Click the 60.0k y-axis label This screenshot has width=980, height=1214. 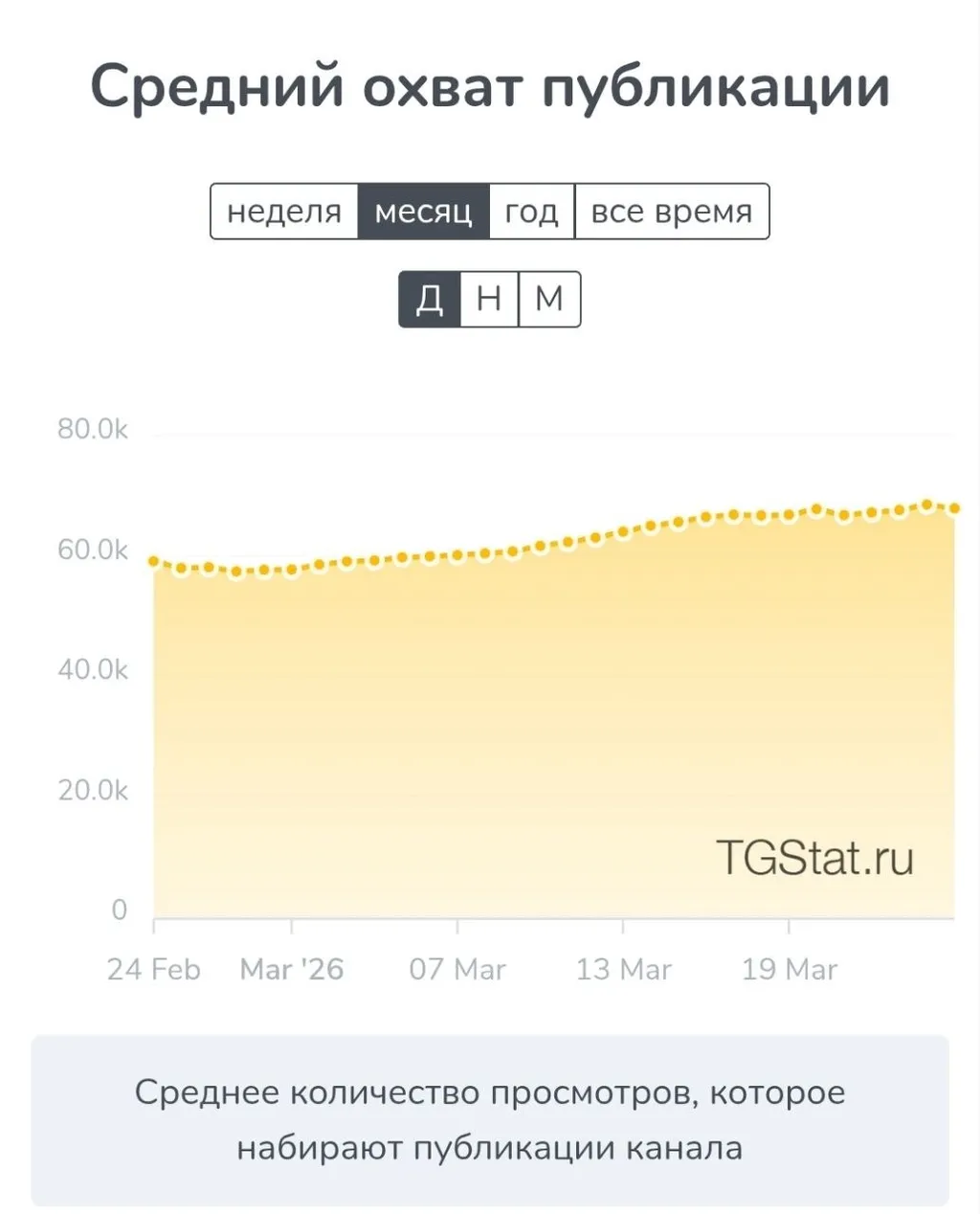tap(93, 550)
